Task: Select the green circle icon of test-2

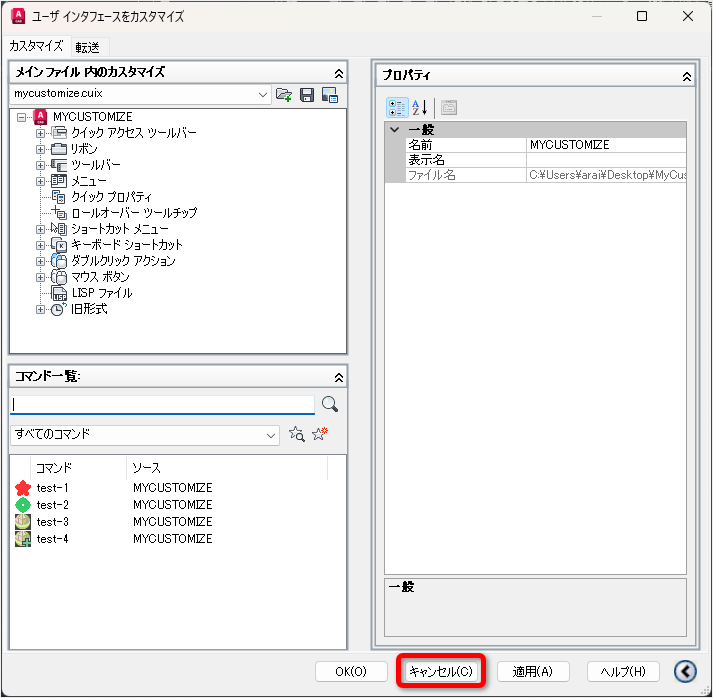Action: (23, 505)
